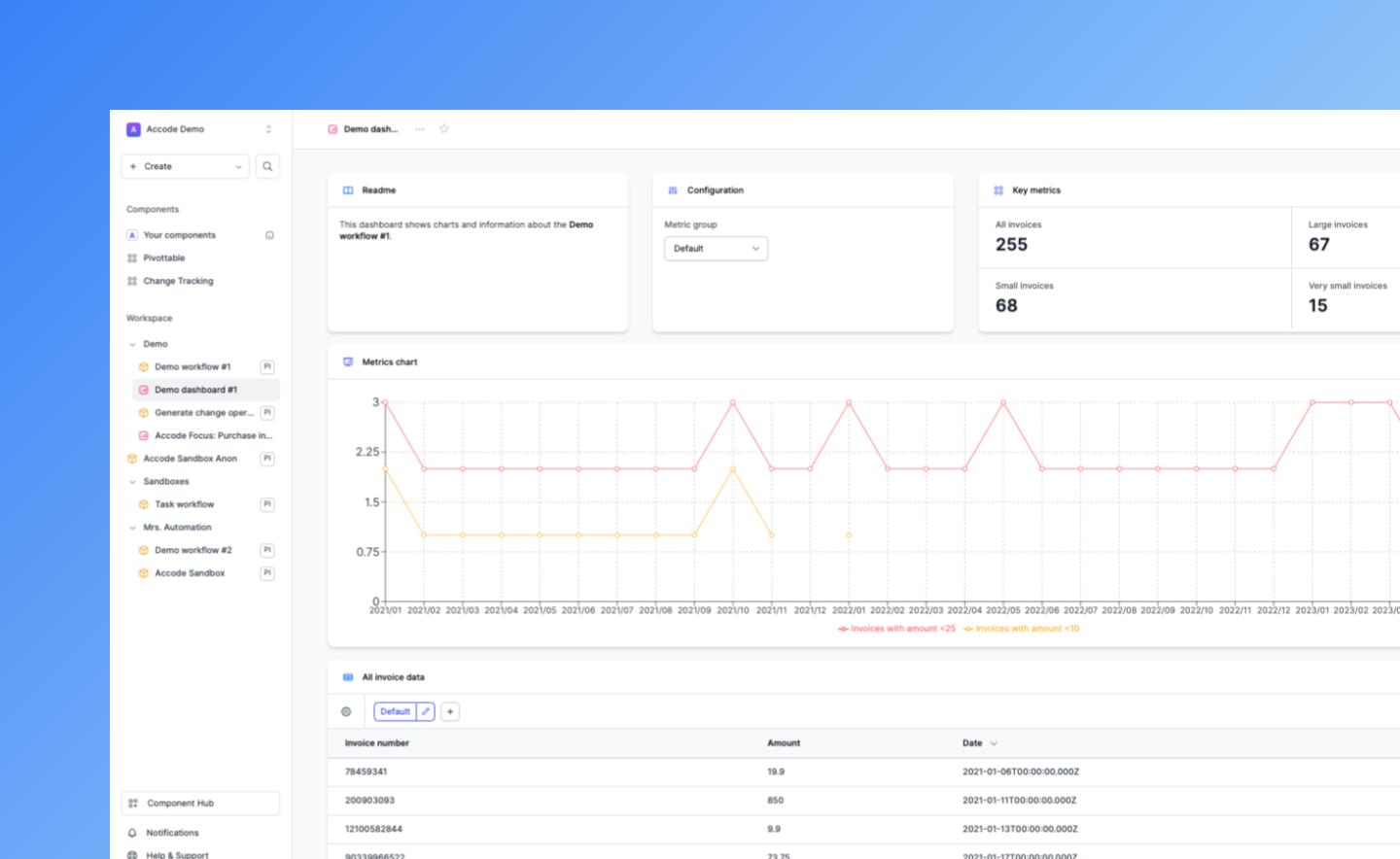
Task: Select Demo dashboard #1 in sidebar
Action: [206, 390]
